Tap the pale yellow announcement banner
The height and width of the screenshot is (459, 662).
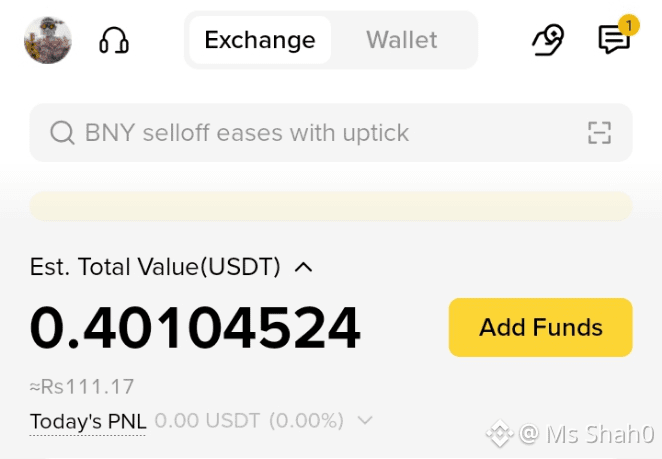tap(331, 206)
